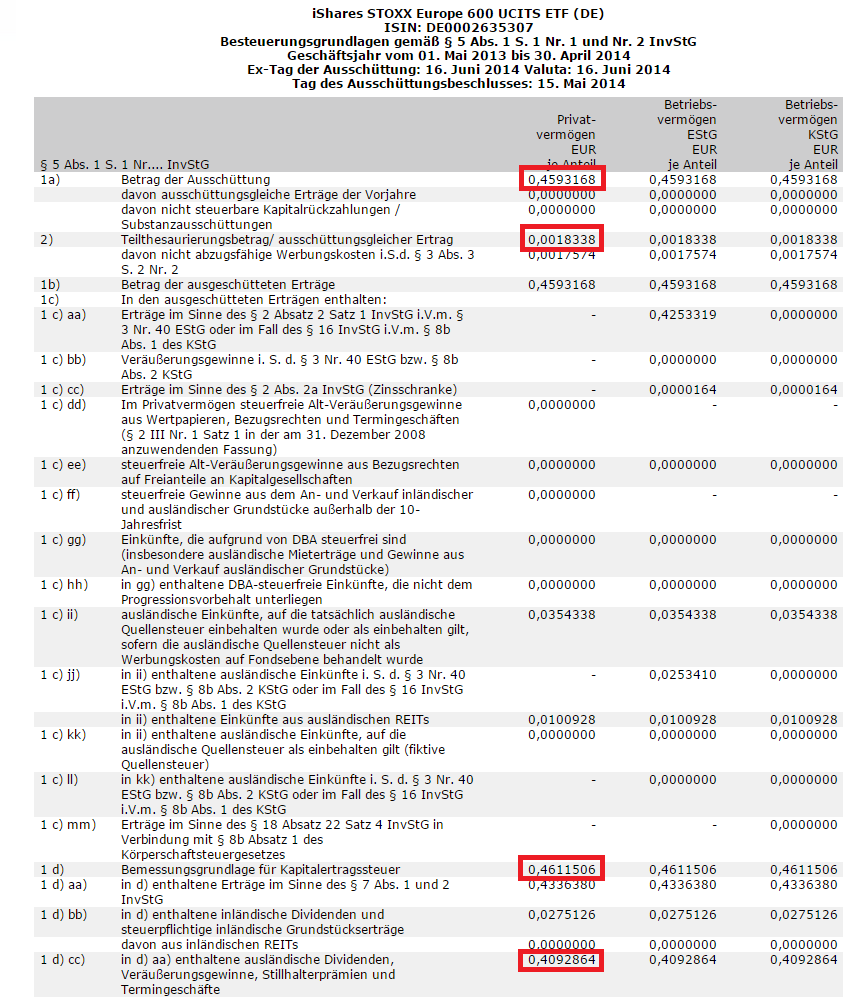Click the Betriebsvermögen KStG column header
Image resolution: width=843 pixels, height=998 pixels.
tap(807, 134)
